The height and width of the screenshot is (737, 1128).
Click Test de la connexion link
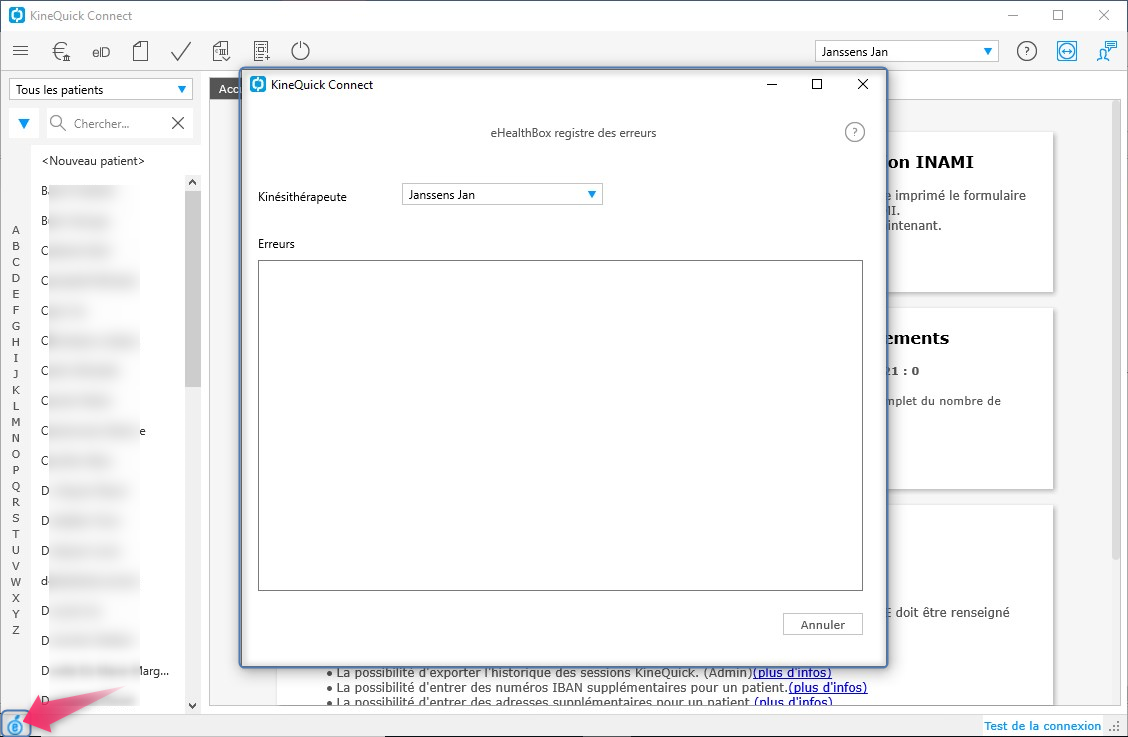click(1042, 726)
